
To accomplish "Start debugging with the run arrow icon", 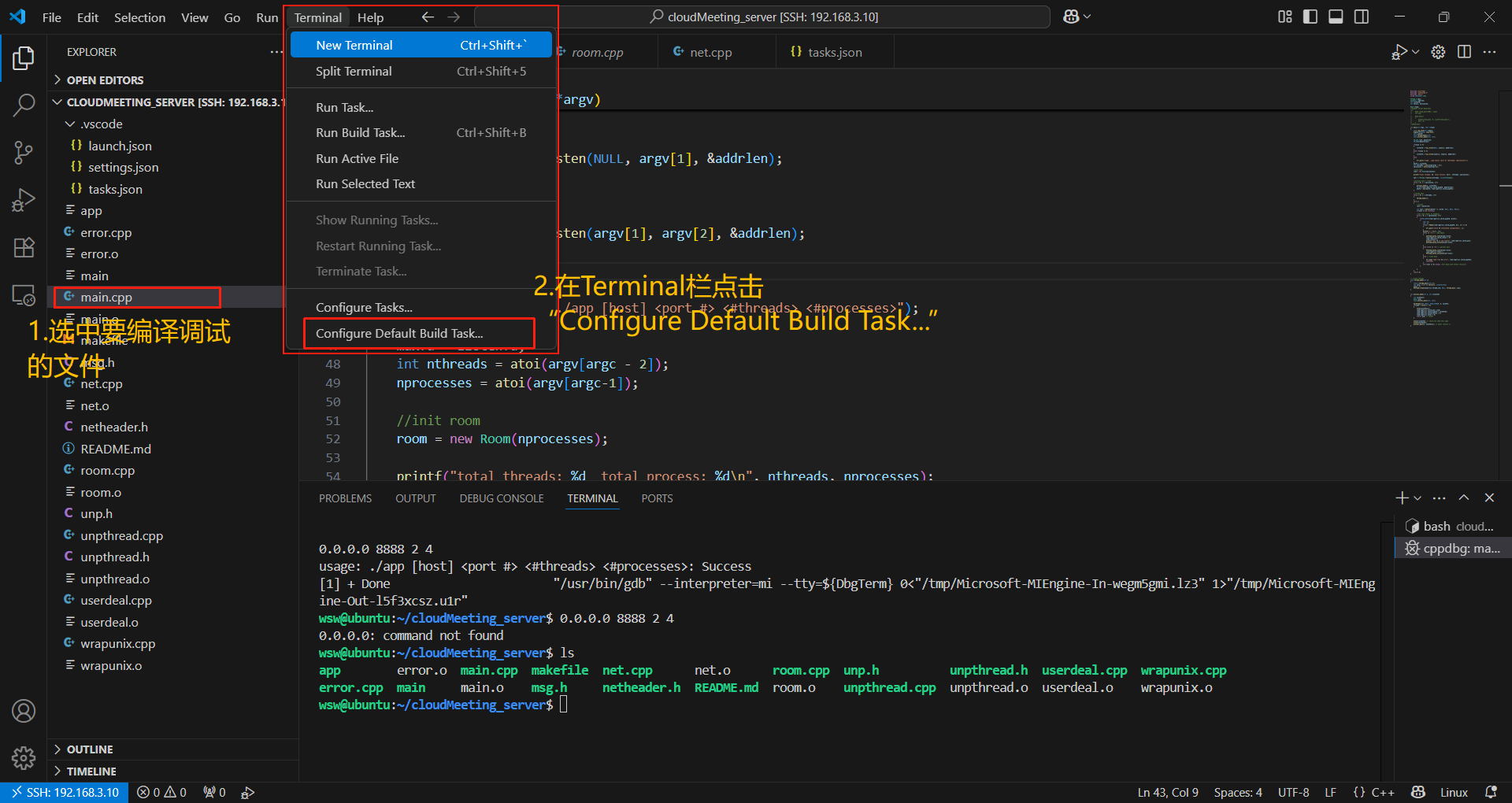I will click(1400, 51).
